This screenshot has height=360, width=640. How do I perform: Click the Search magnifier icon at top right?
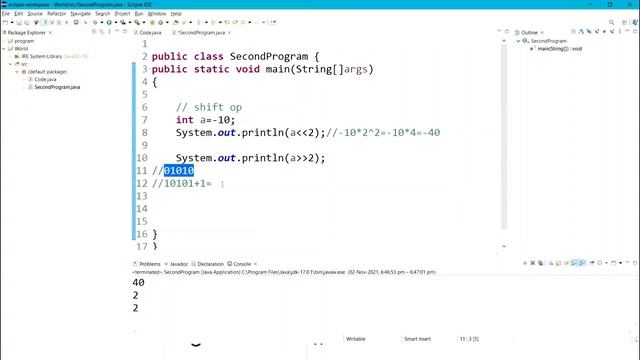coord(611,22)
